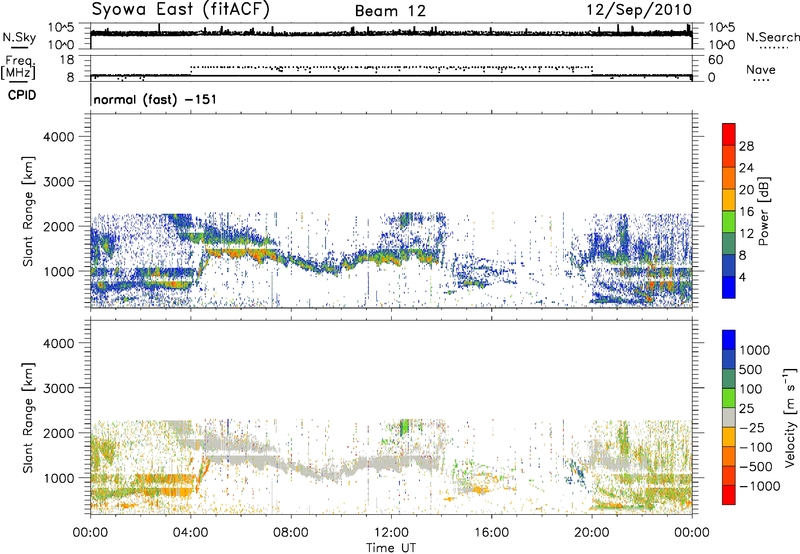Select the gray segment of velocity colorbar
Image resolution: width=800 pixels, height=554 pixels.
(729, 417)
